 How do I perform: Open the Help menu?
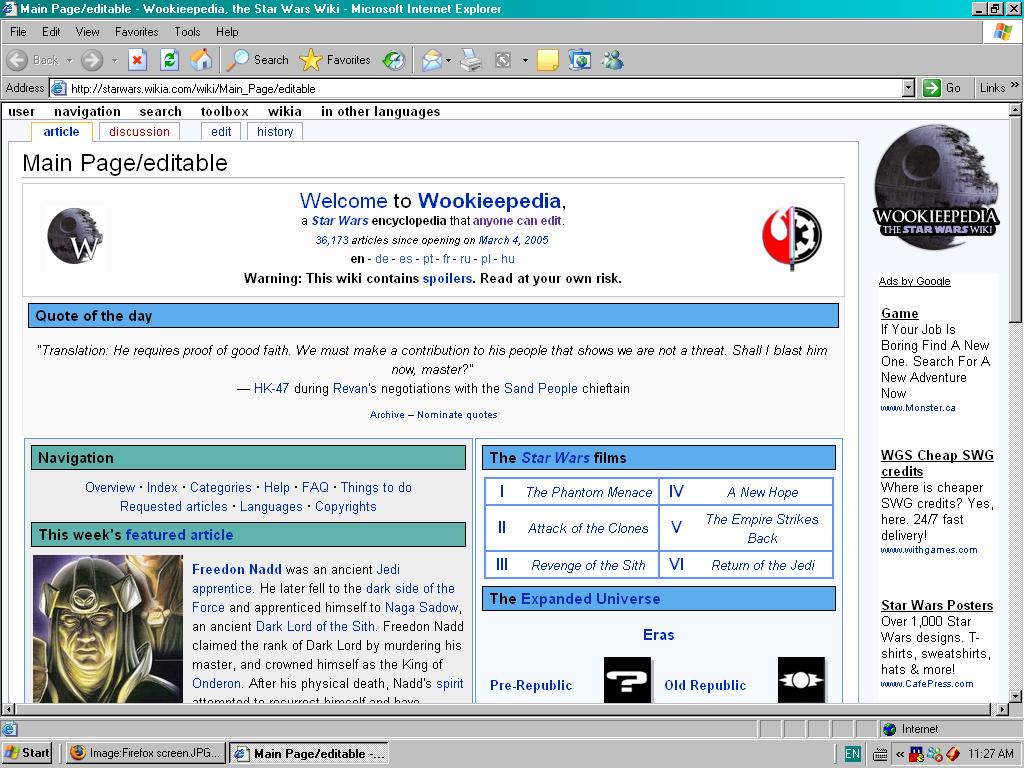227,32
